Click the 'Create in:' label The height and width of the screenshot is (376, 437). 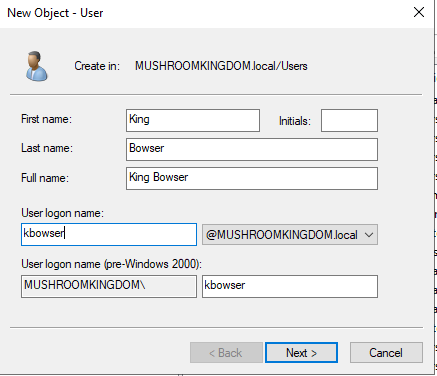coord(97,66)
